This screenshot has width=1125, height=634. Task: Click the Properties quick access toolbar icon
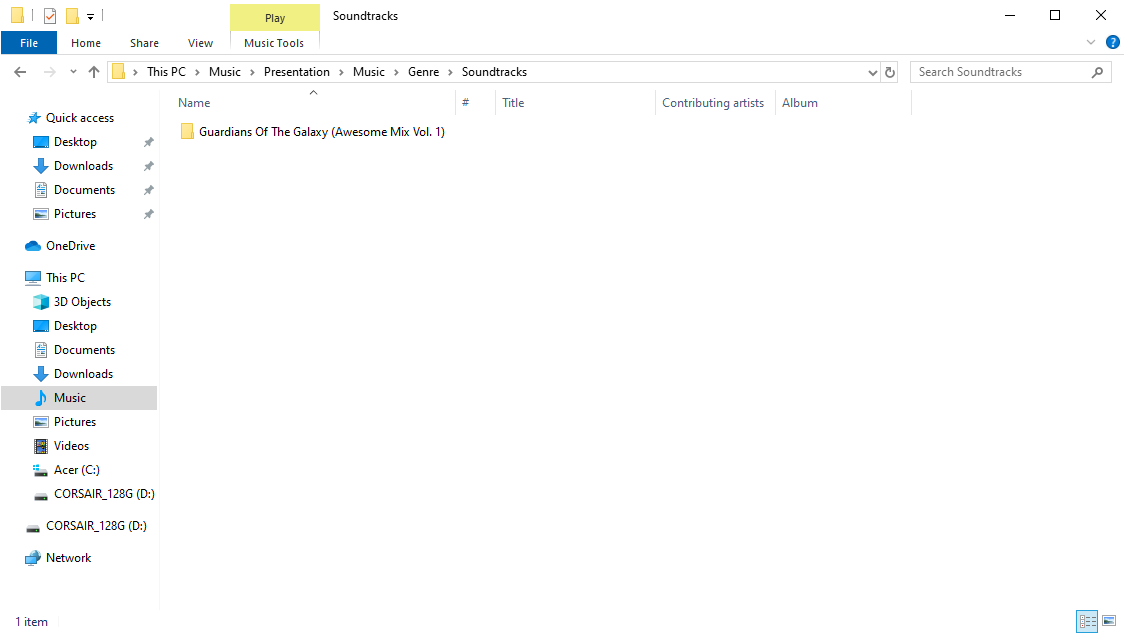tap(50, 15)
